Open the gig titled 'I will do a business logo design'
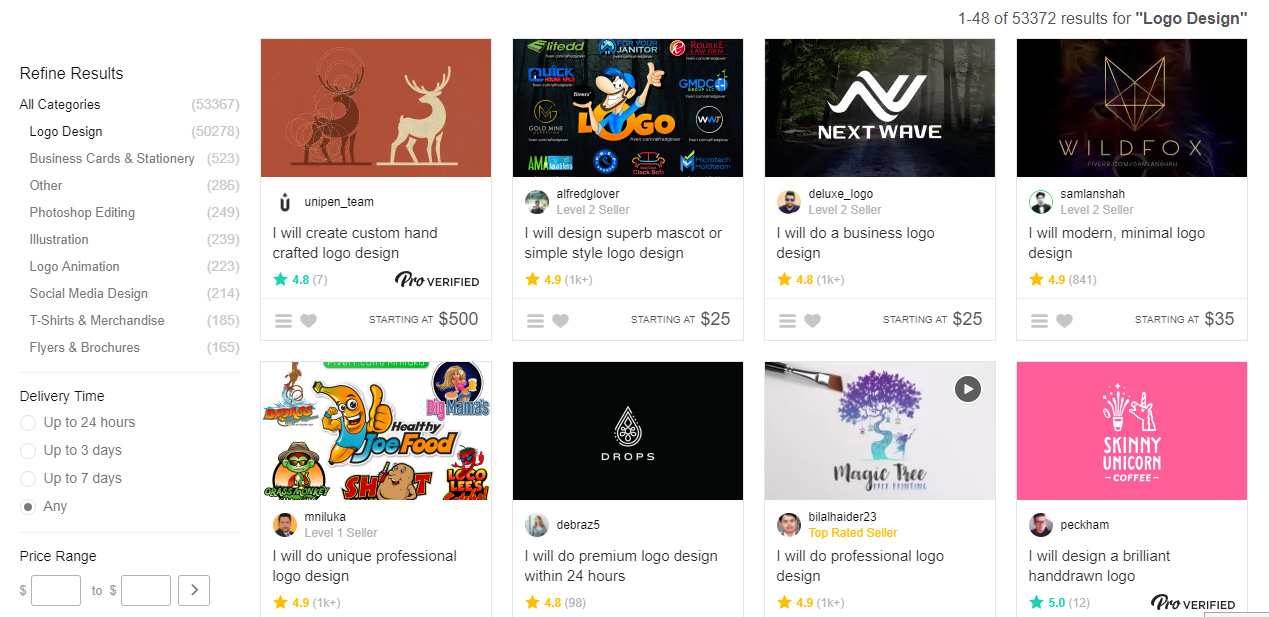The height and width of the screenshot is (617, 1269). (x=856, y=243)
